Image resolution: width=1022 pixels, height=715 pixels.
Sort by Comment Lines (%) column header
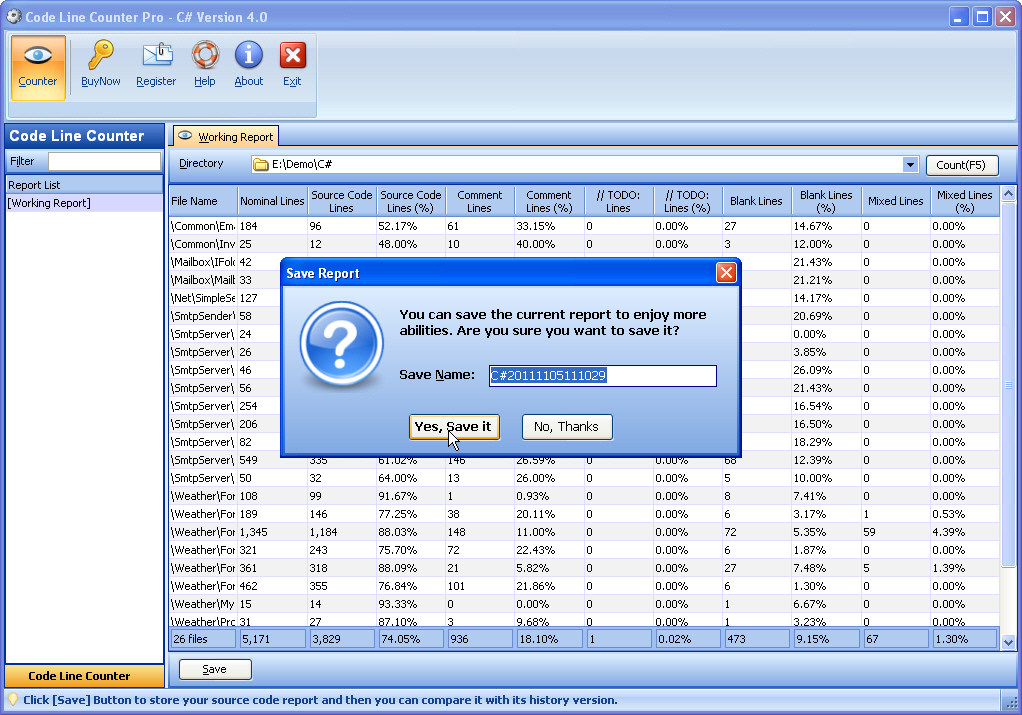[549, 201]
